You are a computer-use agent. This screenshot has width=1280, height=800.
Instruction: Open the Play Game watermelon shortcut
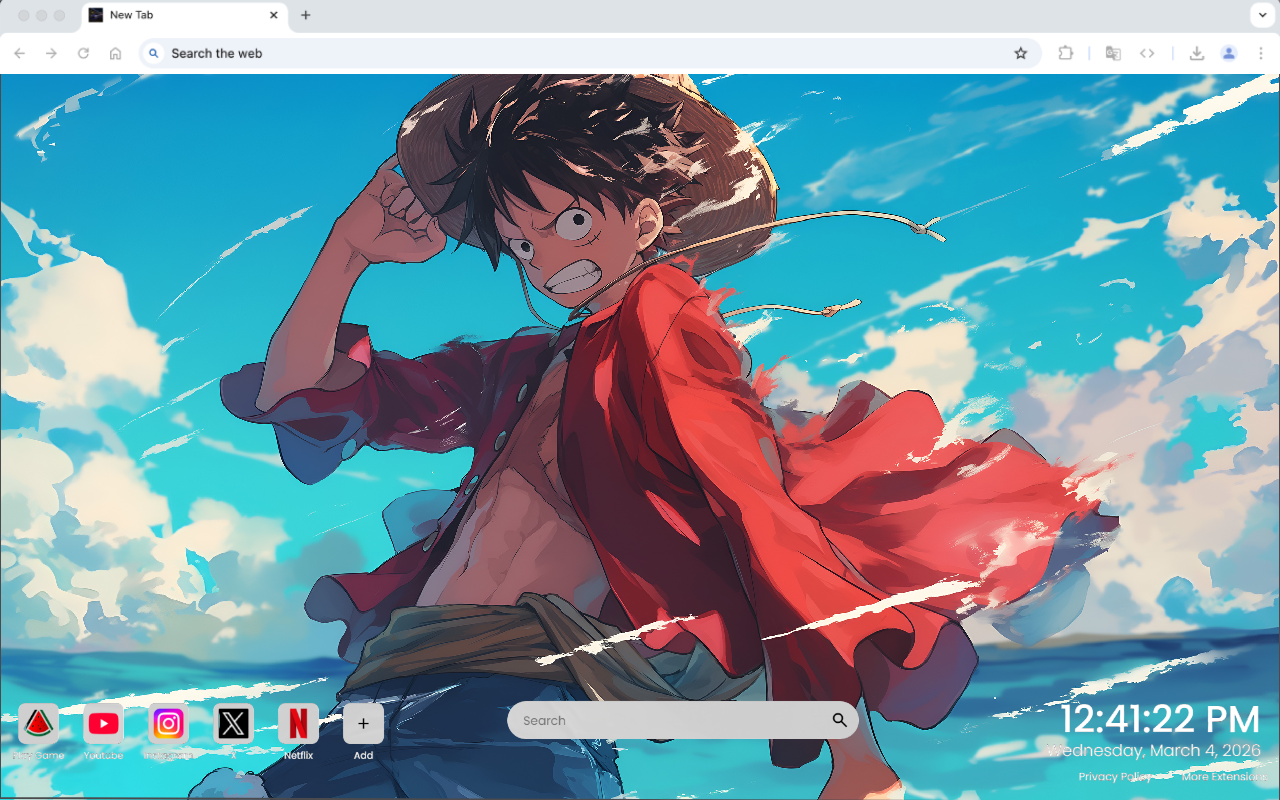point(38,723)
